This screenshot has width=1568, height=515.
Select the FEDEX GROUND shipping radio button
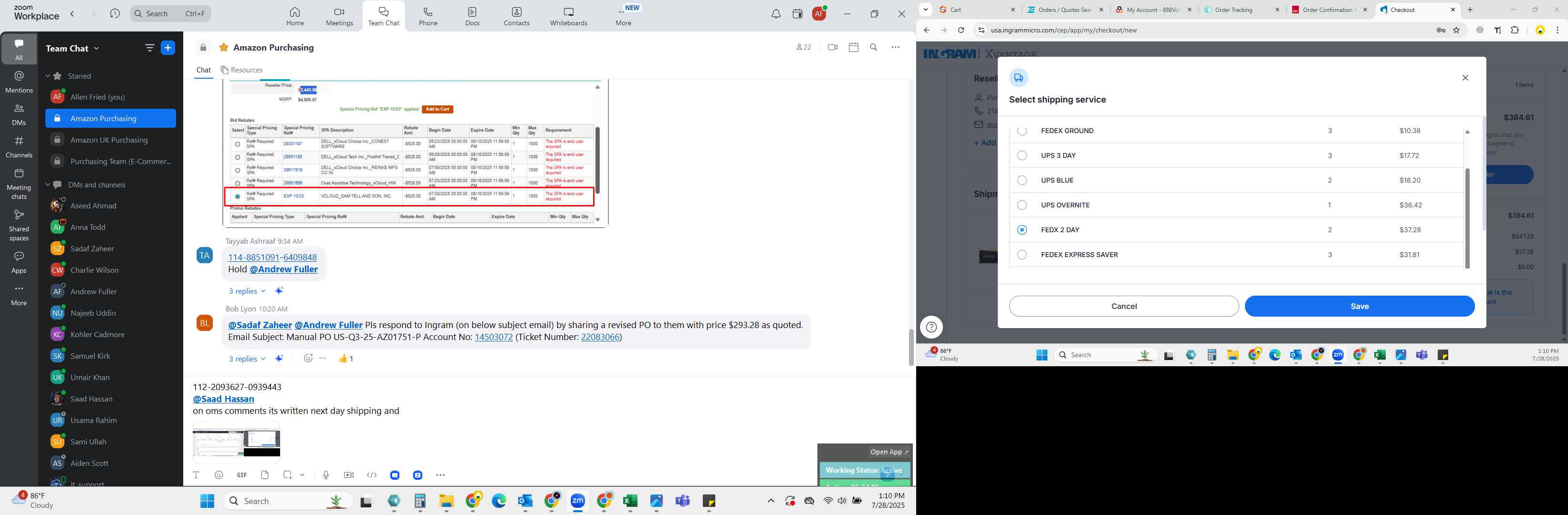point(1022,131)
